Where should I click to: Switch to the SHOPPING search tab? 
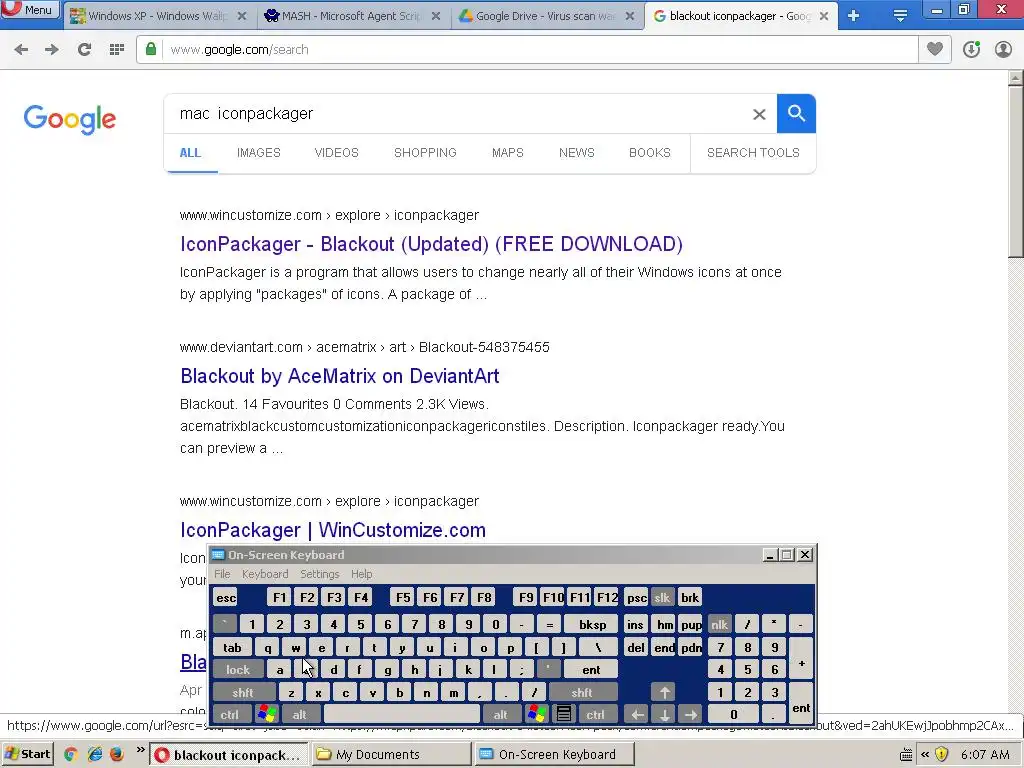(x=425, y=153)
